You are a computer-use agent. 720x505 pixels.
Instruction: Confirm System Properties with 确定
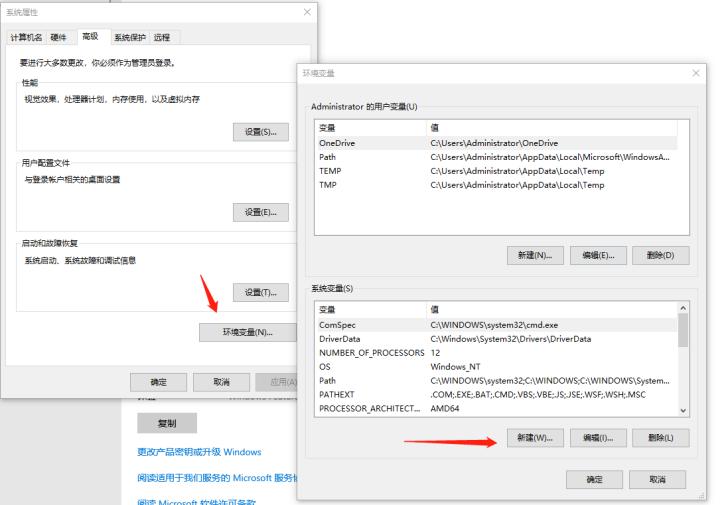pyautogui.click(x=158, y=382)
